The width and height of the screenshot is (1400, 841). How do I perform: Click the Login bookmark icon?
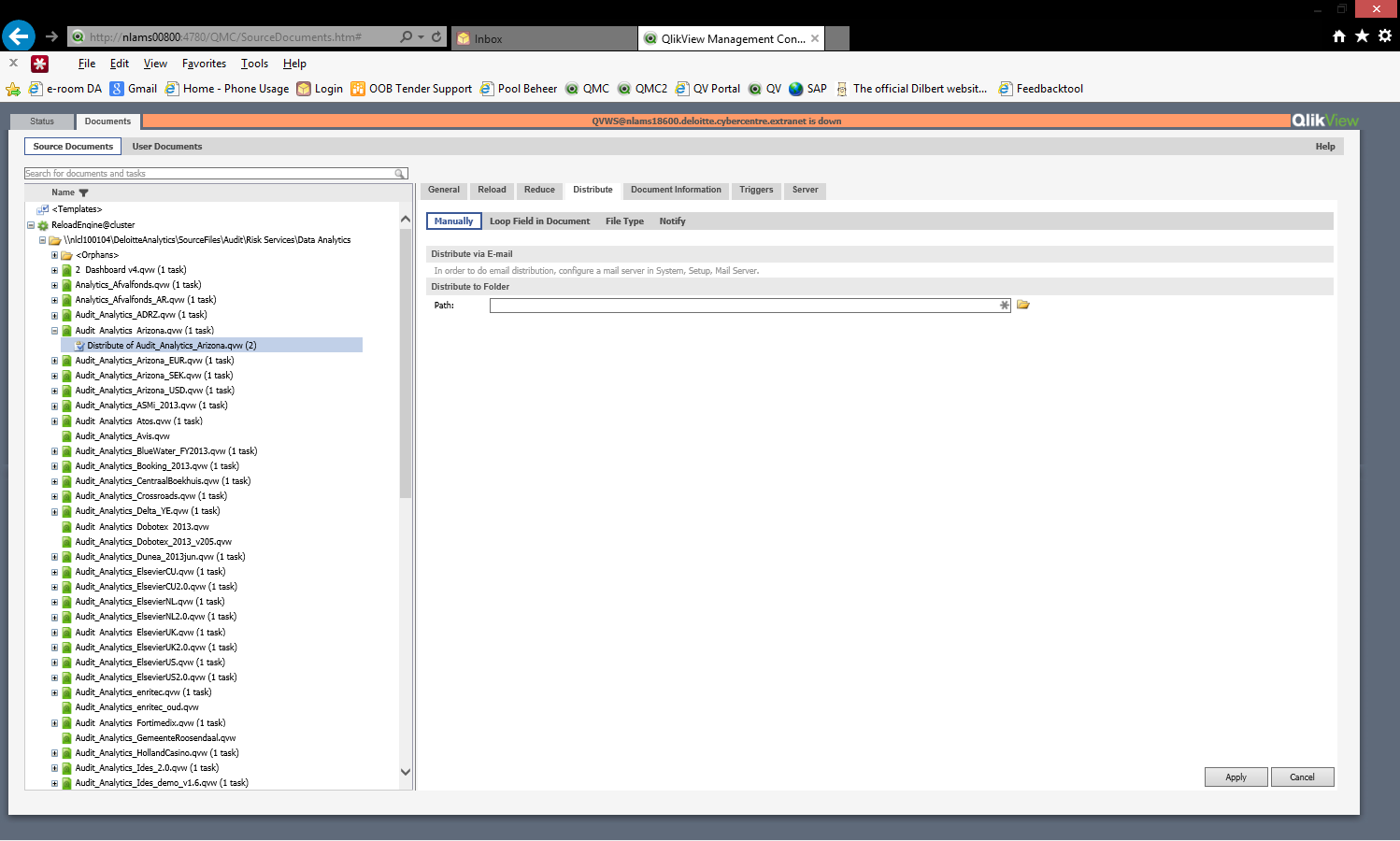pyautogui.click(x=304, y=89)
